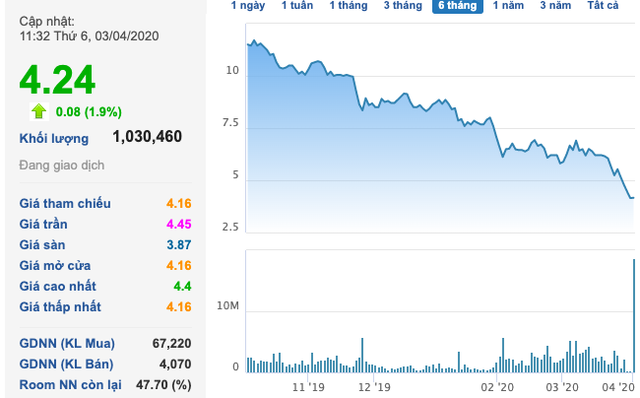This screenshot has width=640, height=398.
Task: Click the Room NN còn lại label
Action: [71, 385]
